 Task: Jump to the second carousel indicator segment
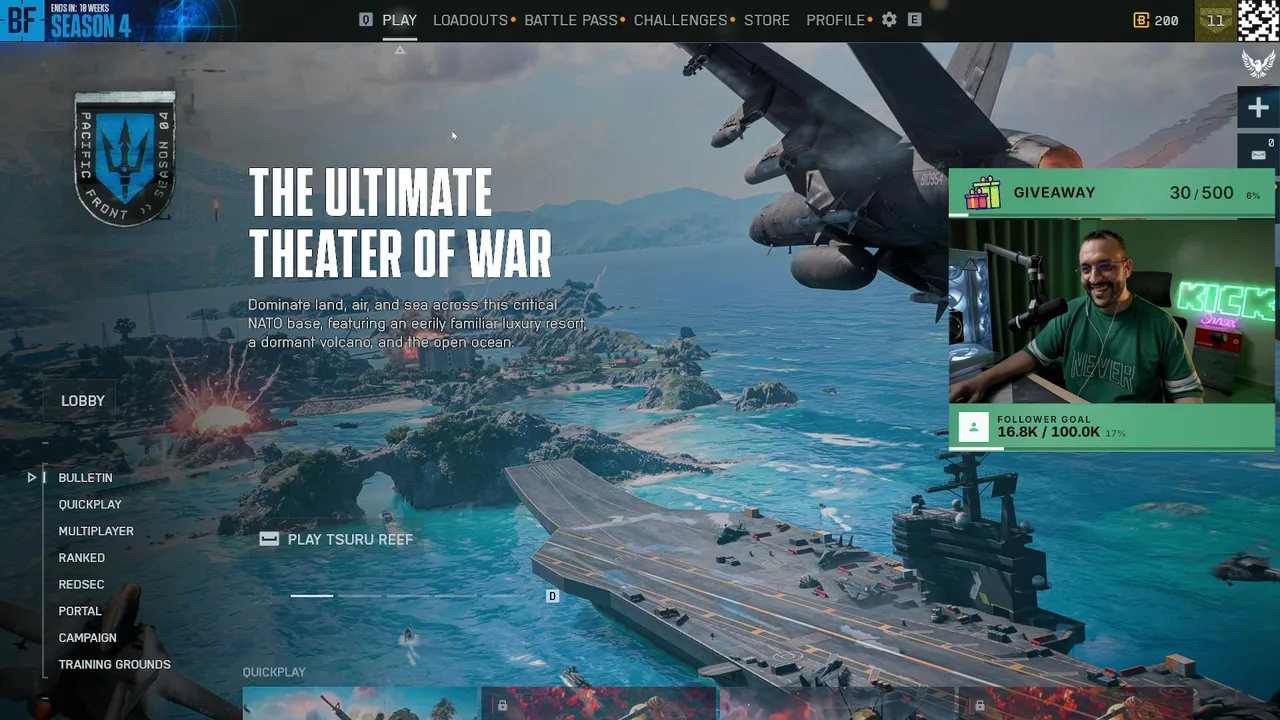pyautogui.click(x=360, y=596)
